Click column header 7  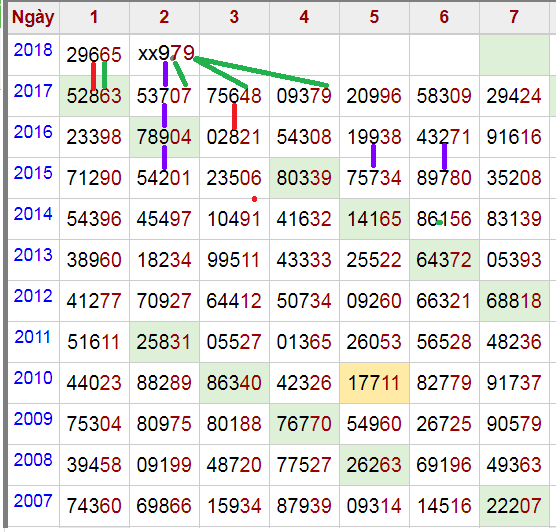[x=514, y=17]
